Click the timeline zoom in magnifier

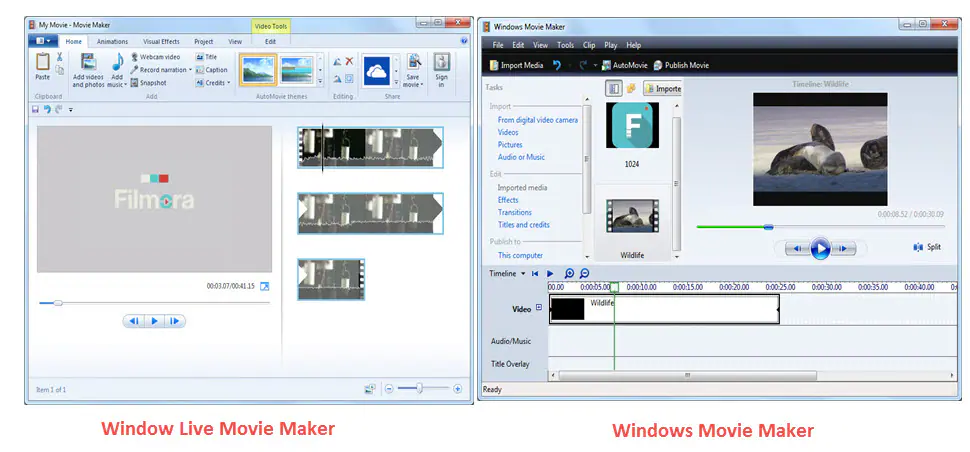(569, 273)
